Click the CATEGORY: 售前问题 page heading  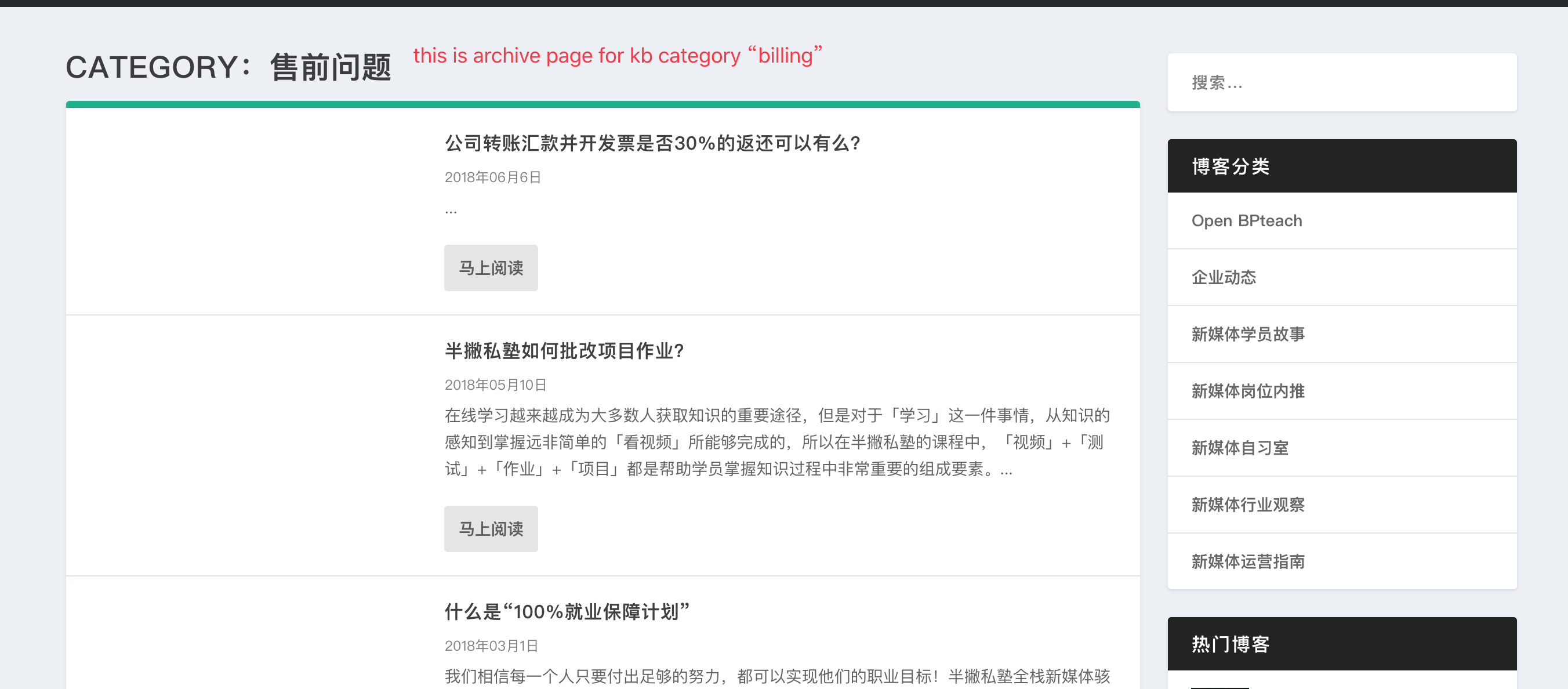pos(228,67)
